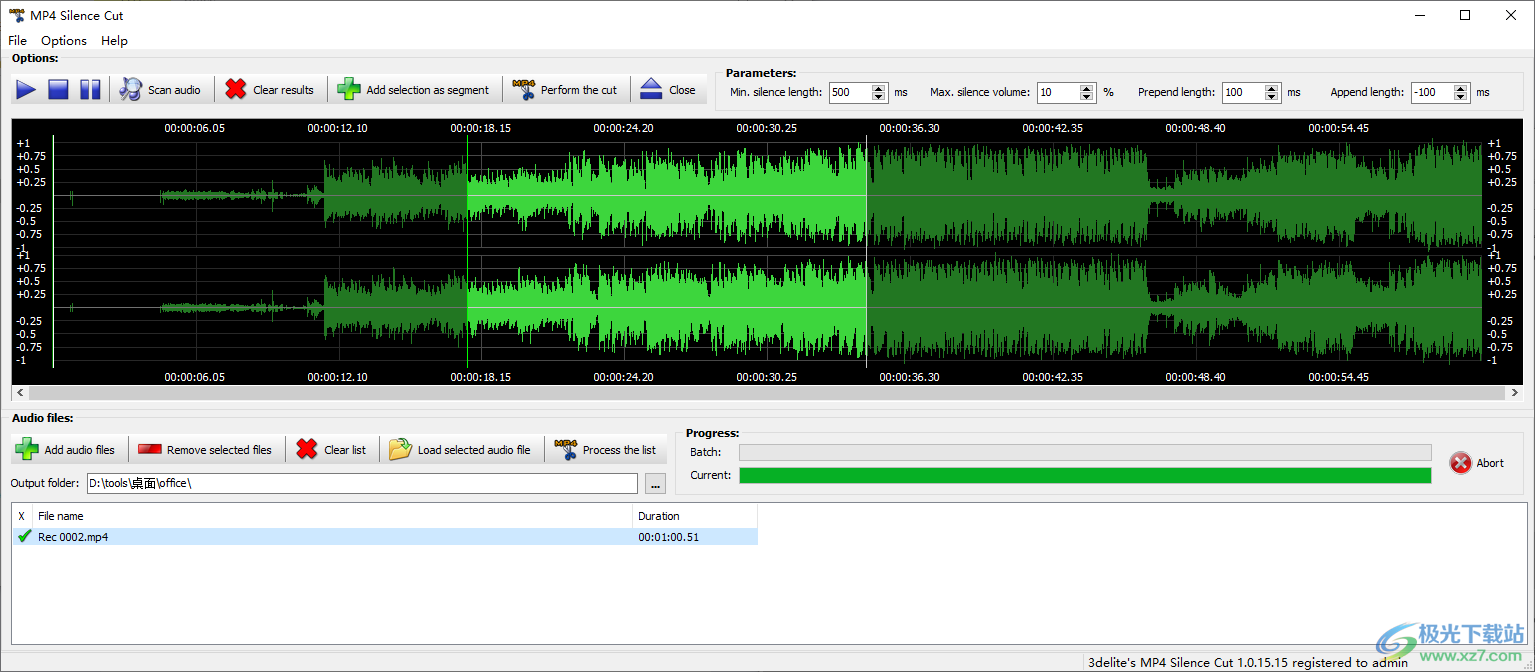Sort by File name column header

[x=333, y=516]
